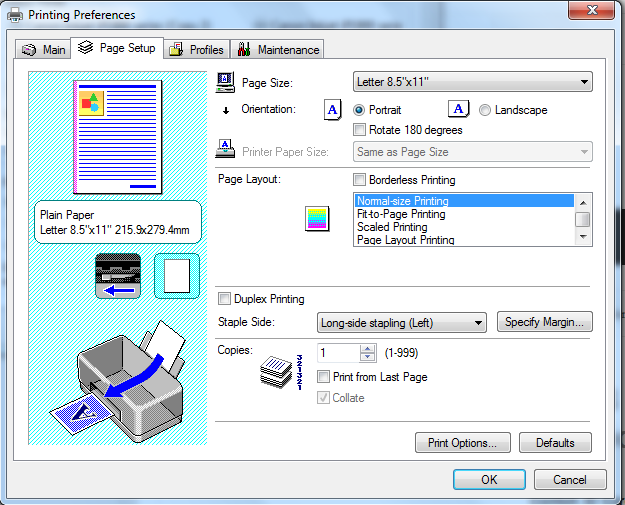Enable Borderless Printing checkbox

pyautogui.click(x=359, y=180)
